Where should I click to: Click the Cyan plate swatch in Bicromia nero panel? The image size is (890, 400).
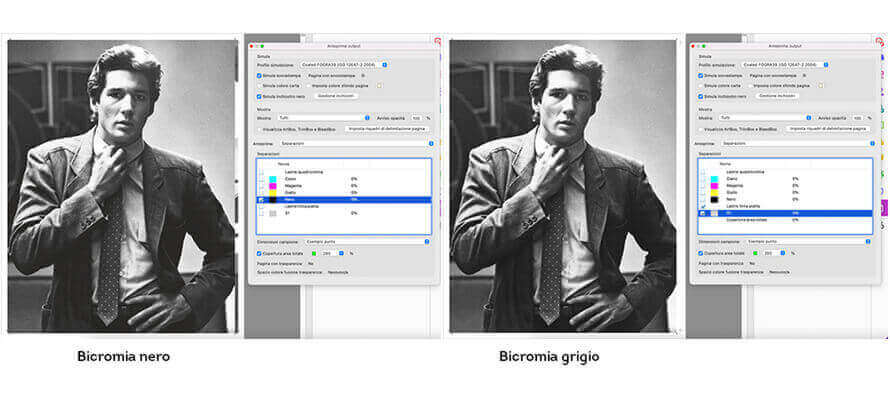[273, 178]
